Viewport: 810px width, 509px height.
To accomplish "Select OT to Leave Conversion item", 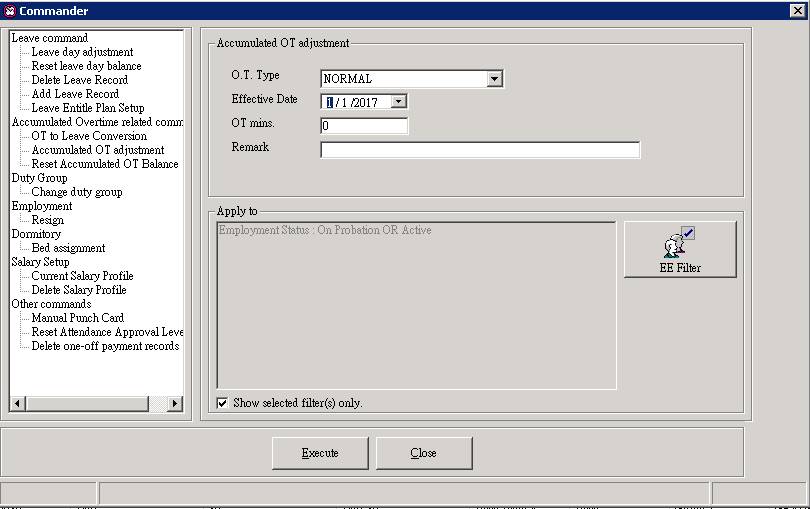I will click(x=89, y=136).
